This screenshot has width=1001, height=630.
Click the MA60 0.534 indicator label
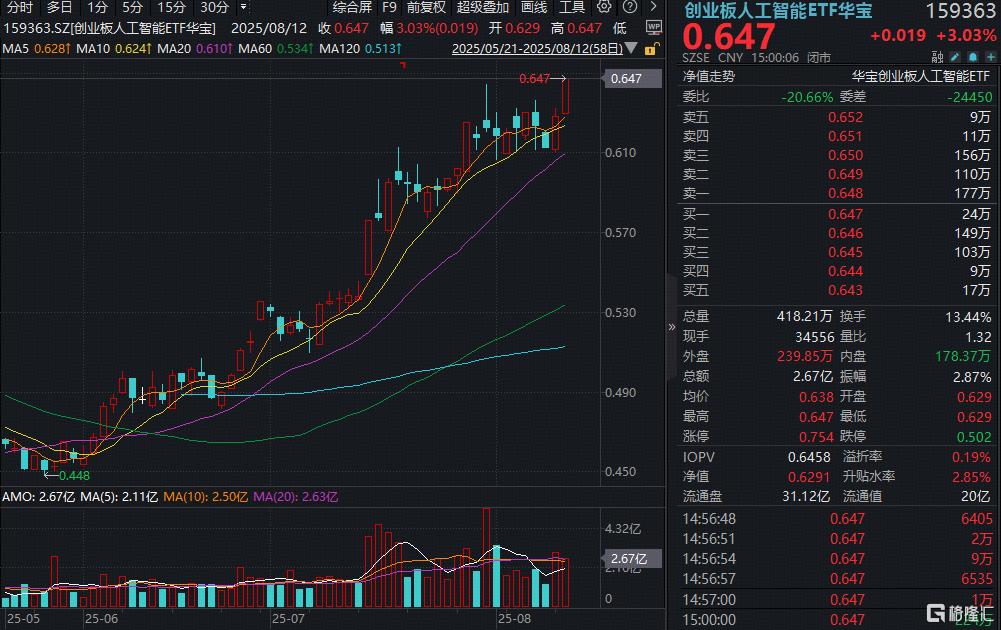[x=276, y=49]
